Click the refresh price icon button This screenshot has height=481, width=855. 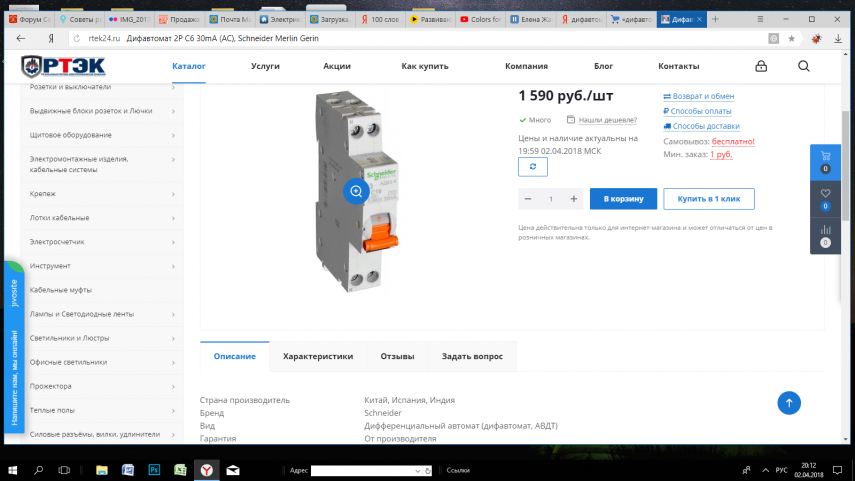pyautogui.click(x=533, y=166)
